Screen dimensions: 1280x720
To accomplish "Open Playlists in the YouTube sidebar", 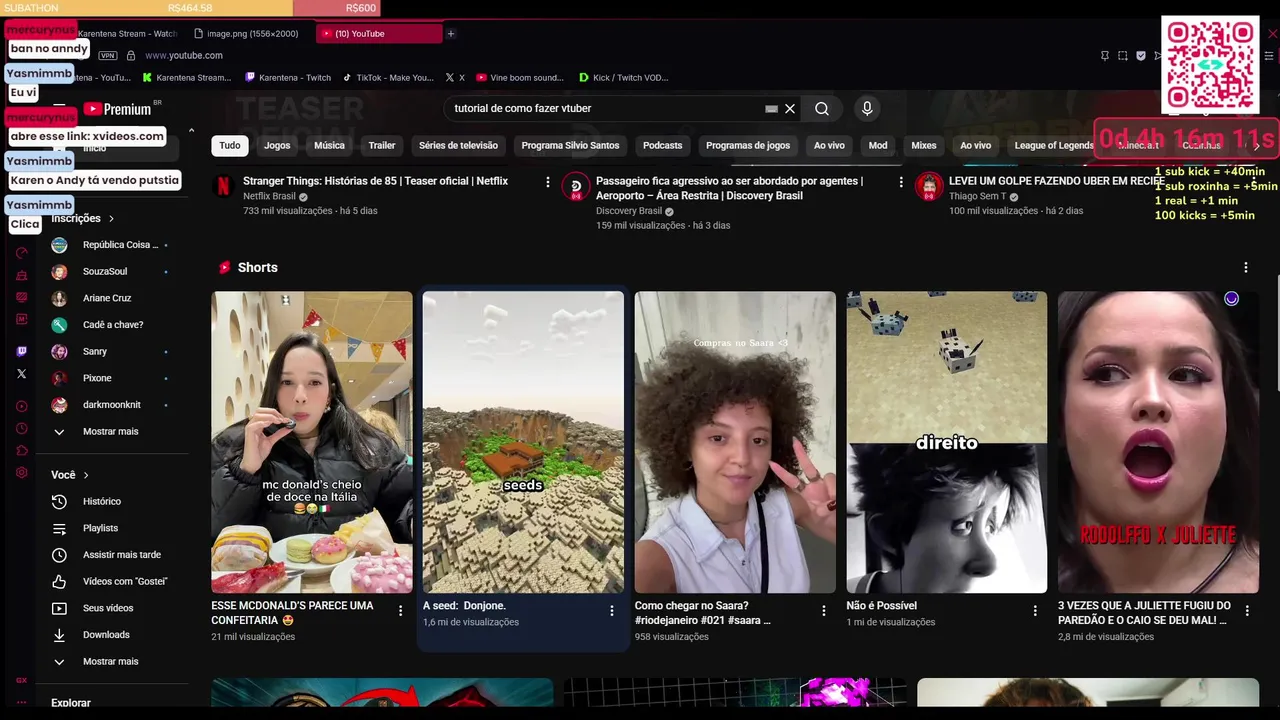I will coord(112,528).
